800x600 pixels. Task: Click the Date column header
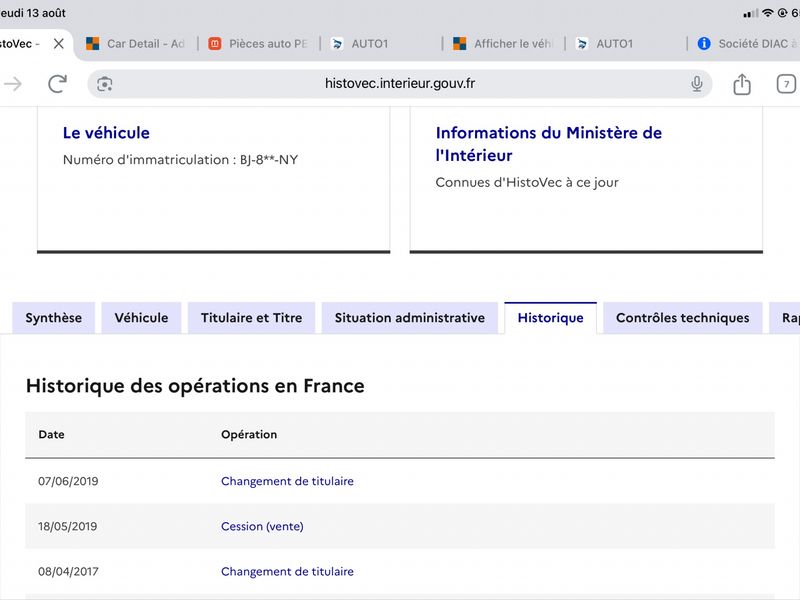(52, 435)
